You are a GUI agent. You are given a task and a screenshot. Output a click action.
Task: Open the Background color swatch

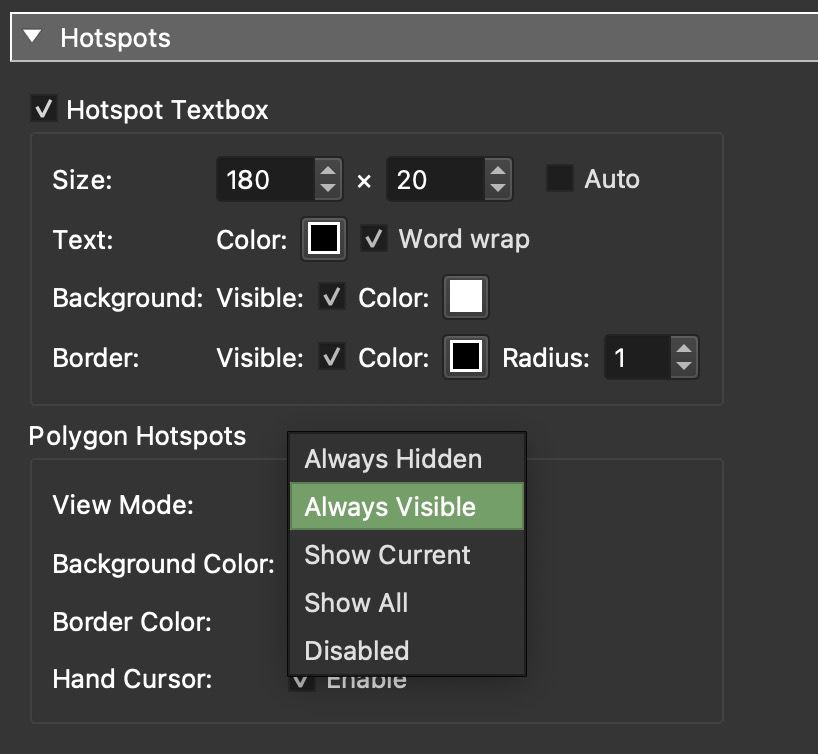tap(465, 297)
